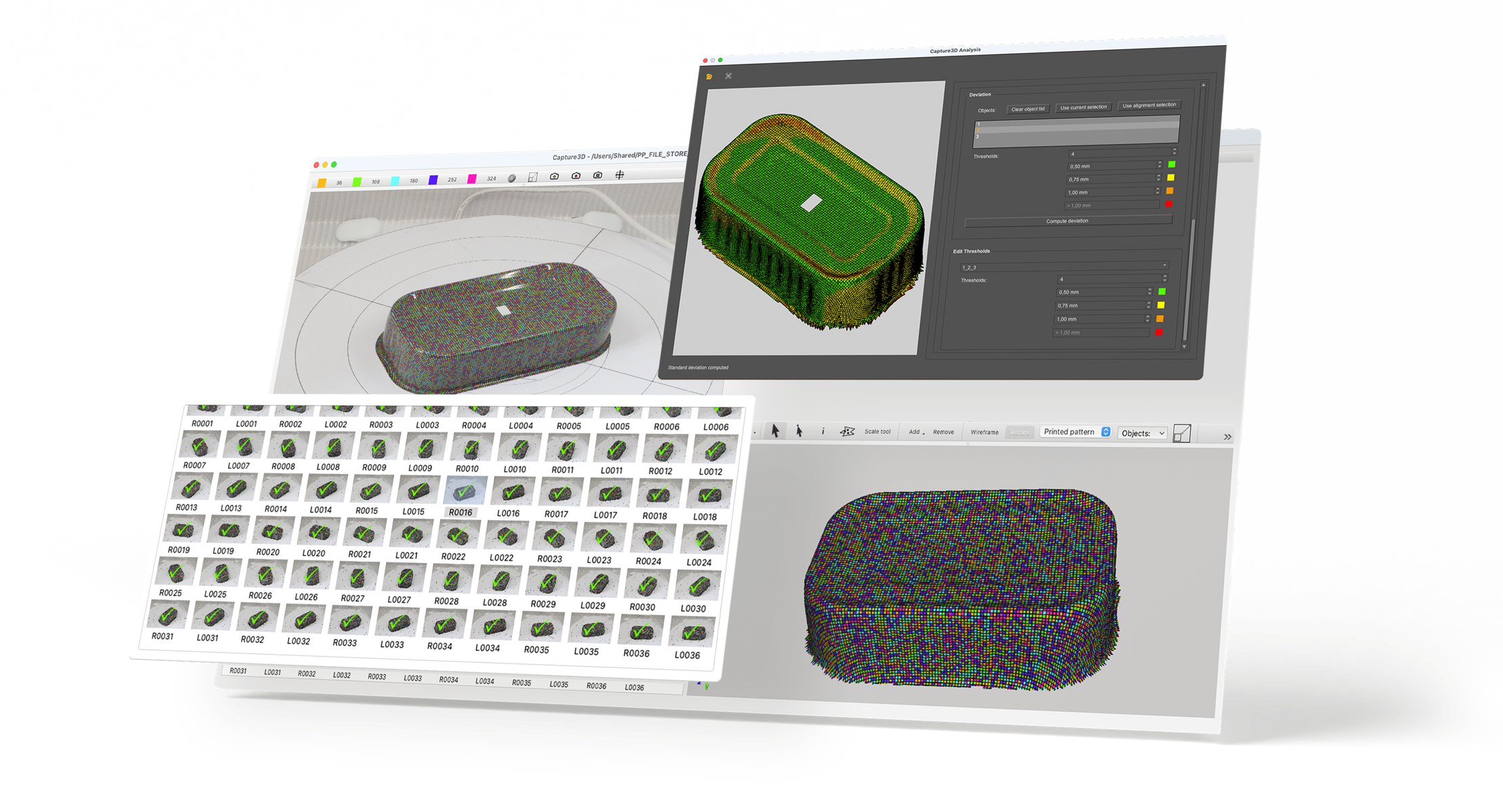Switch on Texture display mode

[x=1019, y=432]
